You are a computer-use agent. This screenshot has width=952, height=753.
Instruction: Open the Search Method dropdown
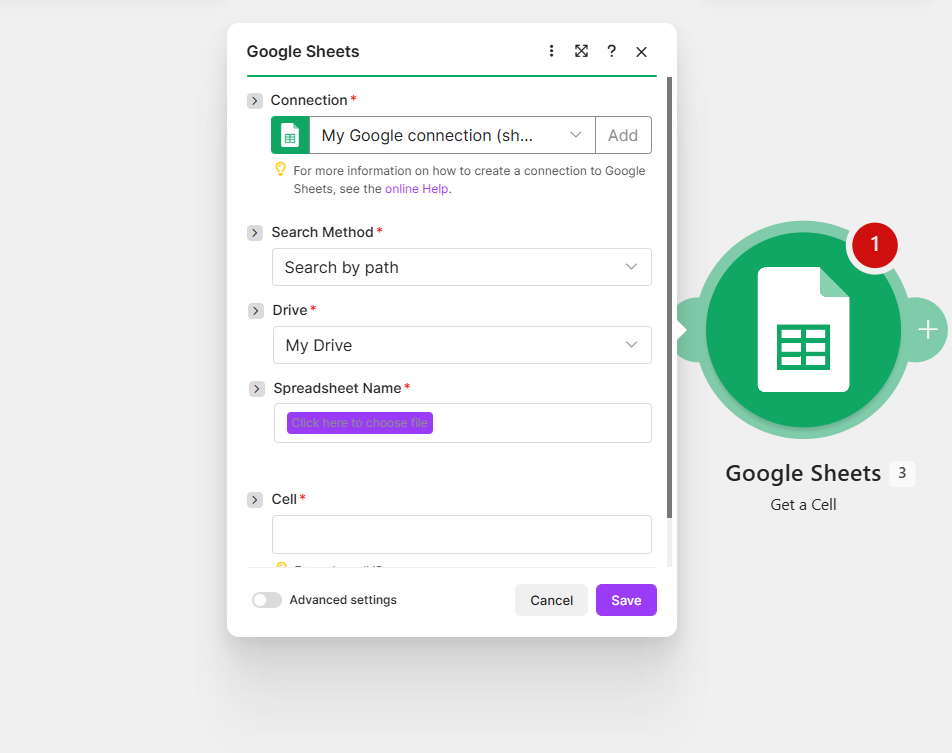coord(461,267)
